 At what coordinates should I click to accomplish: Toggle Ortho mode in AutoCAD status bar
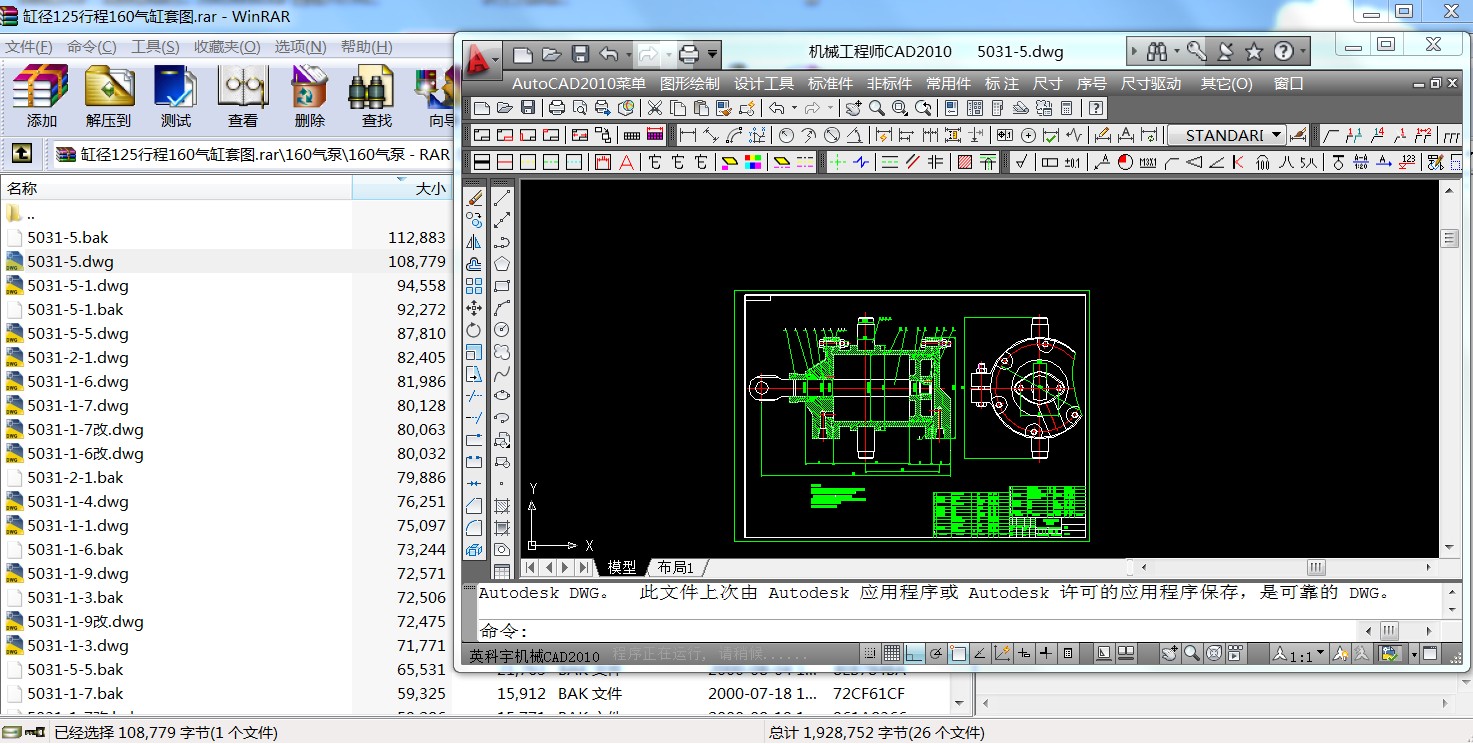(914, 654)
